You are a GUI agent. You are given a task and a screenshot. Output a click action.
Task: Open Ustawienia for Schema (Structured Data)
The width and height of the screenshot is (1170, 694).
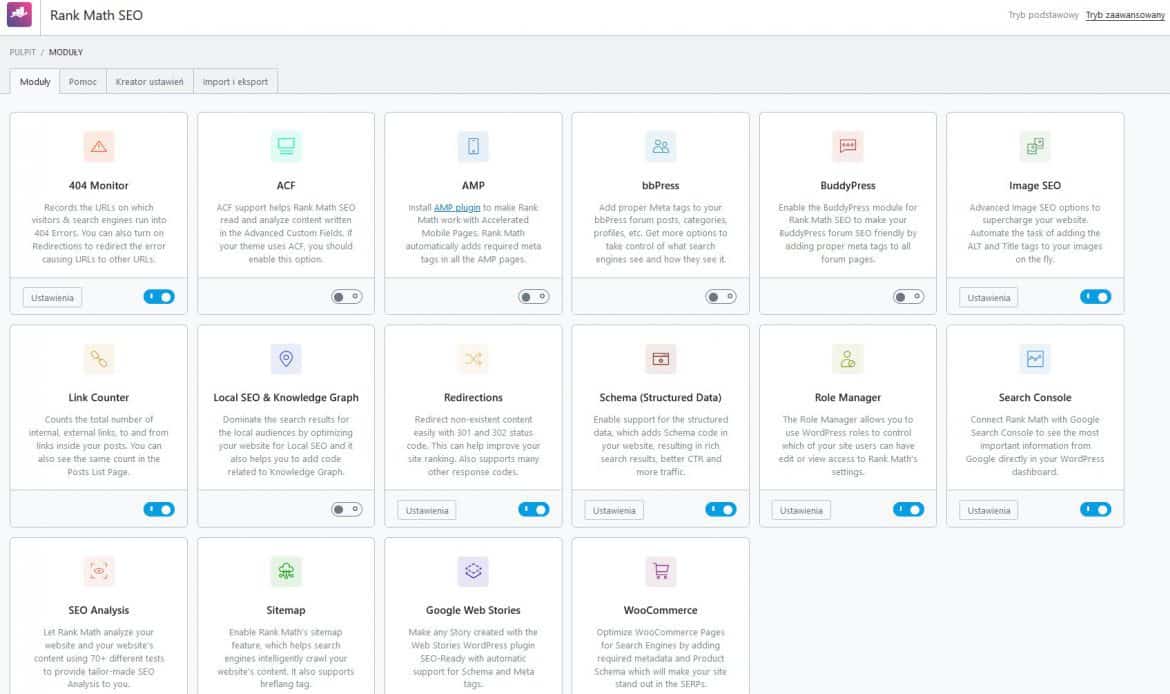point(614,510)
